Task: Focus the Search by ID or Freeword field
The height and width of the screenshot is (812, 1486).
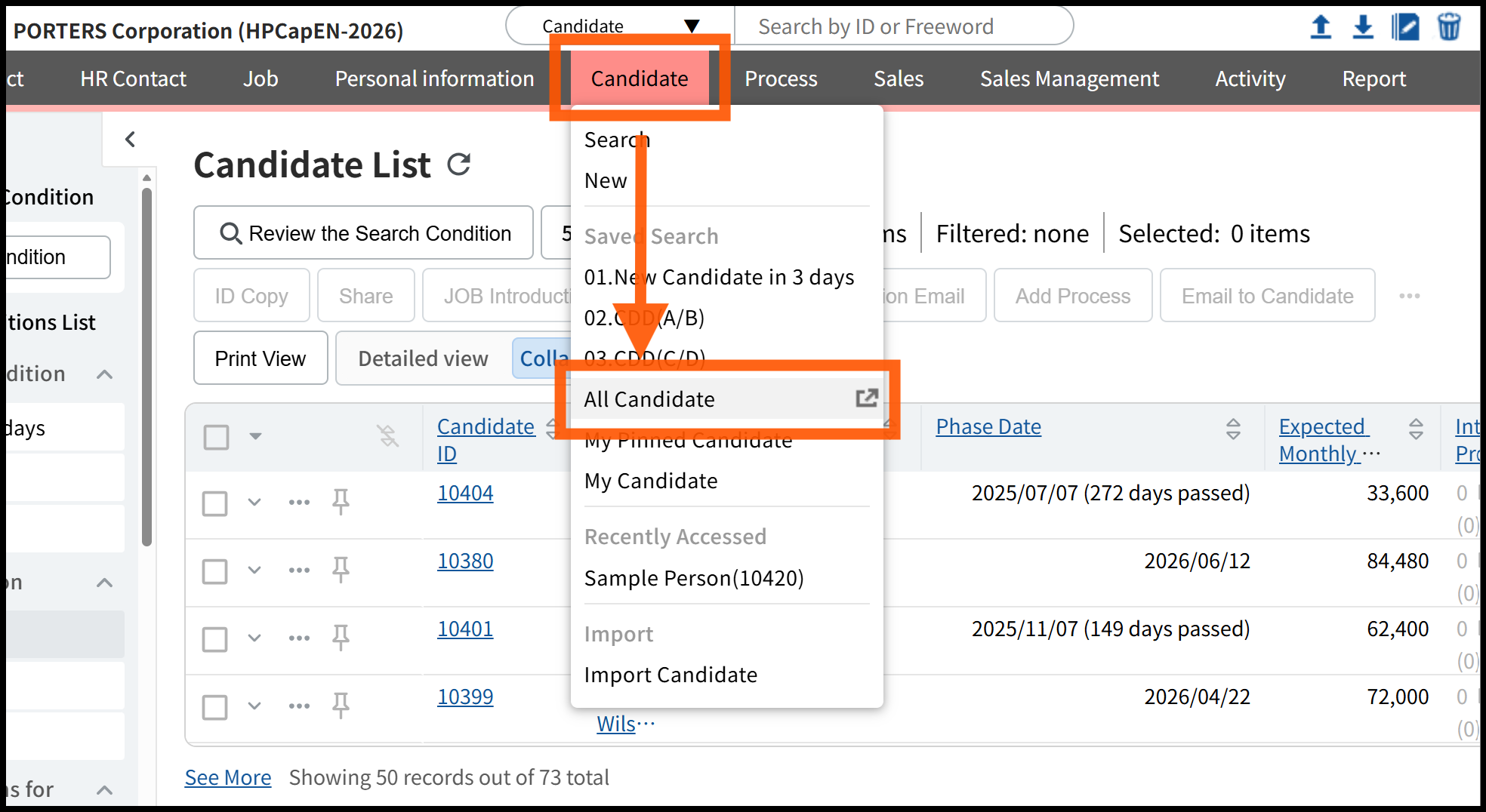Action: (902, 26)
